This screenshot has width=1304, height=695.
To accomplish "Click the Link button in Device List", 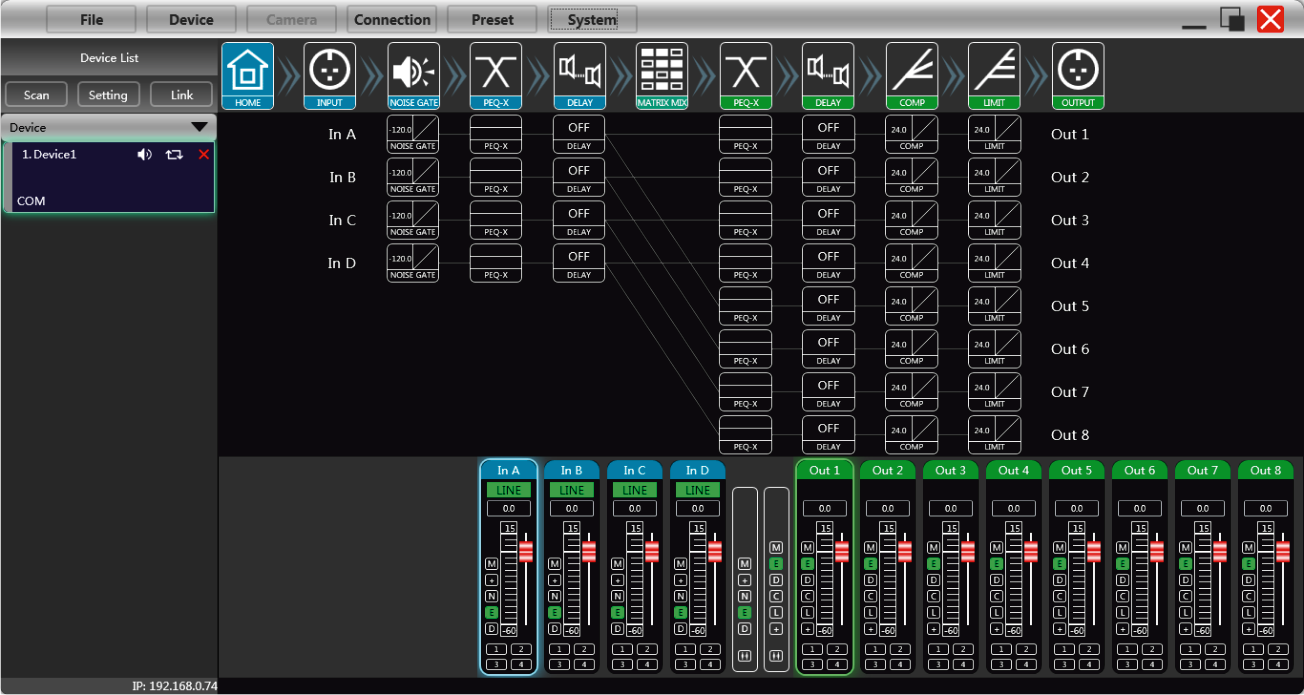I will point(181,95).
